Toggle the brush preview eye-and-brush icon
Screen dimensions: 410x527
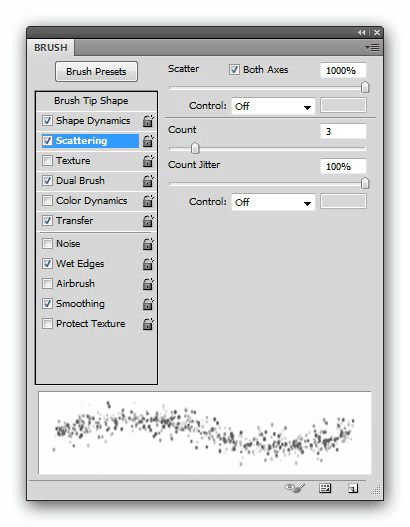point(295,488)
